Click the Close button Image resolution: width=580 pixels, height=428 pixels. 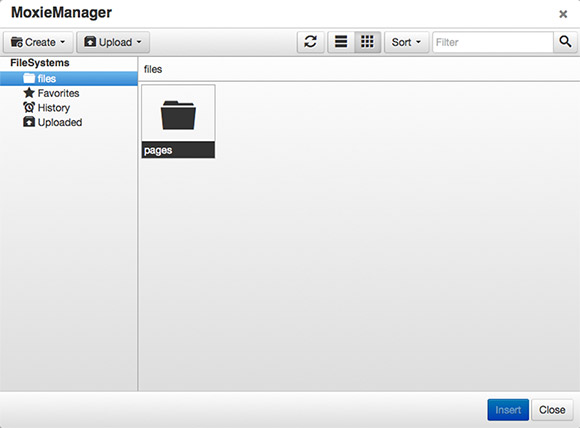click(552, 410)
